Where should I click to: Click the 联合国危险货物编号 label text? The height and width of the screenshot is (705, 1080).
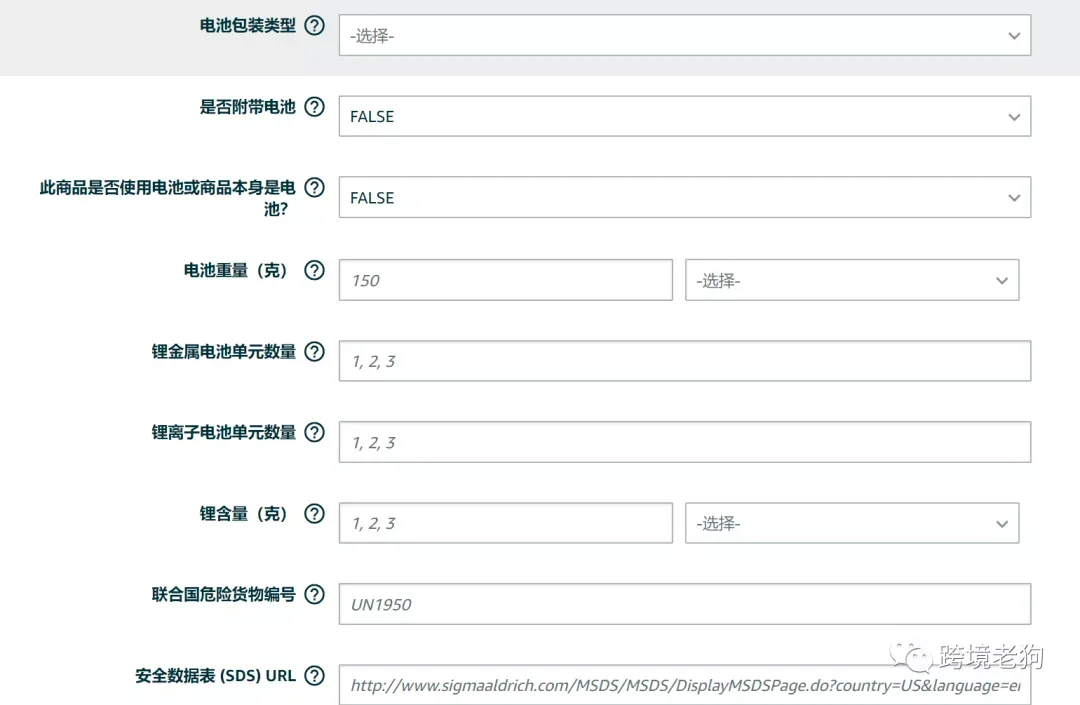pos(224,594)
